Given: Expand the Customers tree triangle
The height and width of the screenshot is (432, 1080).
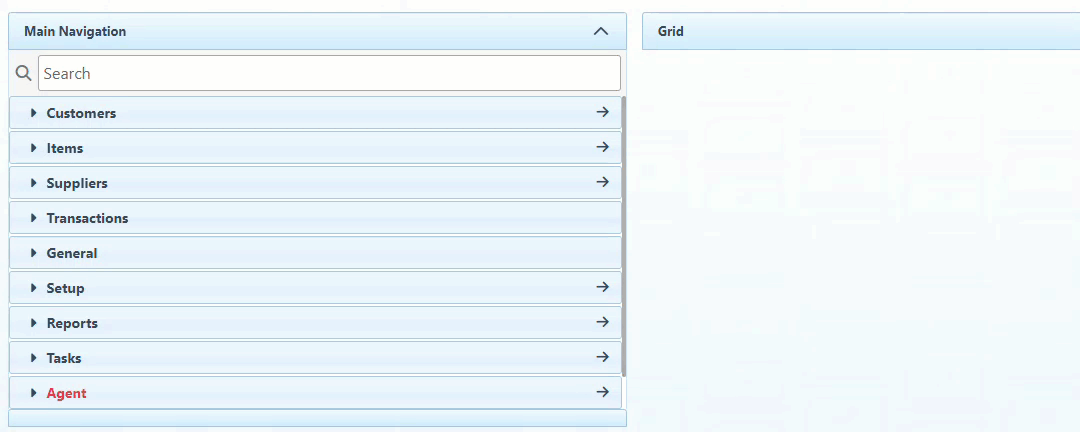Looking at the screenshot, I should pyautogui.click(x=33, y=113).
